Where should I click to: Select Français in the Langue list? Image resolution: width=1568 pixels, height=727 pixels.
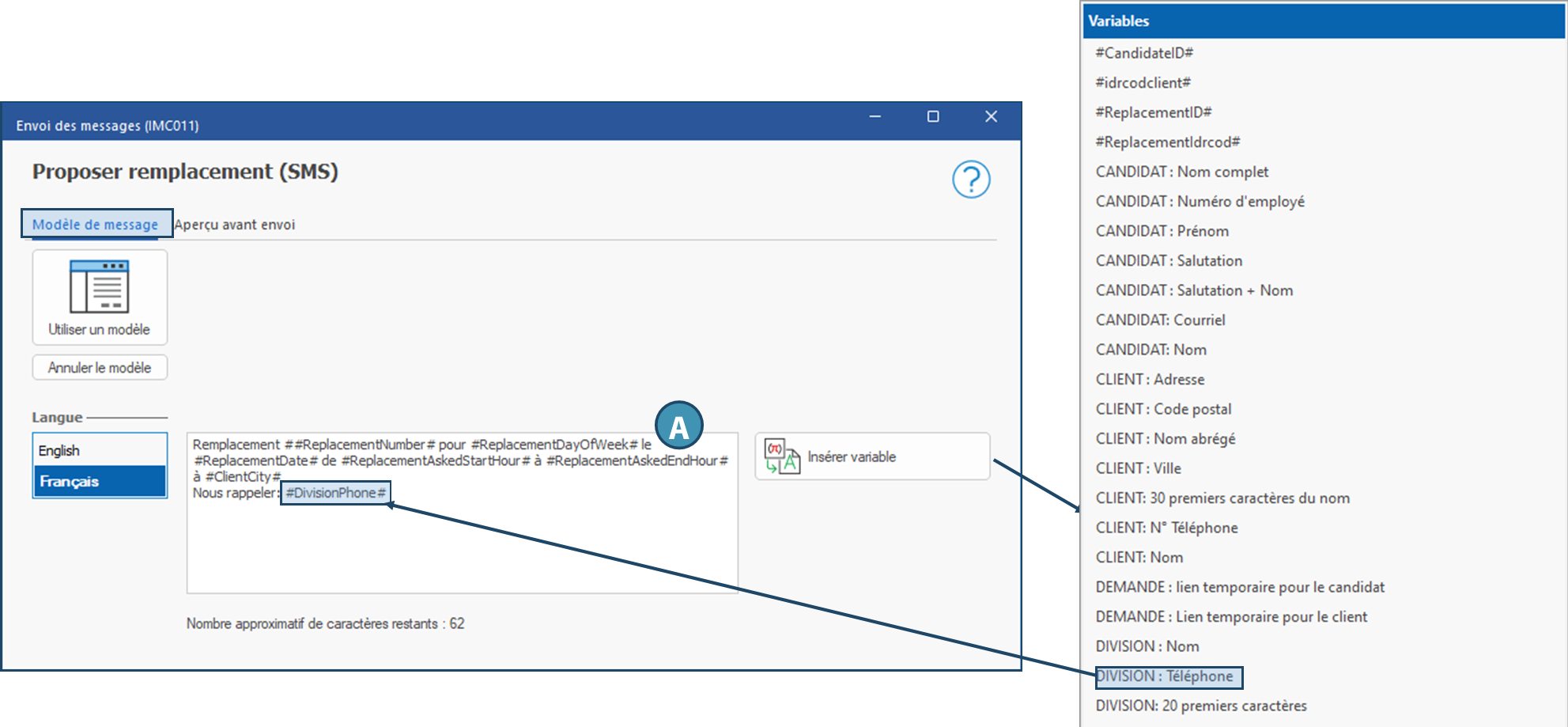click(x=99, y=481)
